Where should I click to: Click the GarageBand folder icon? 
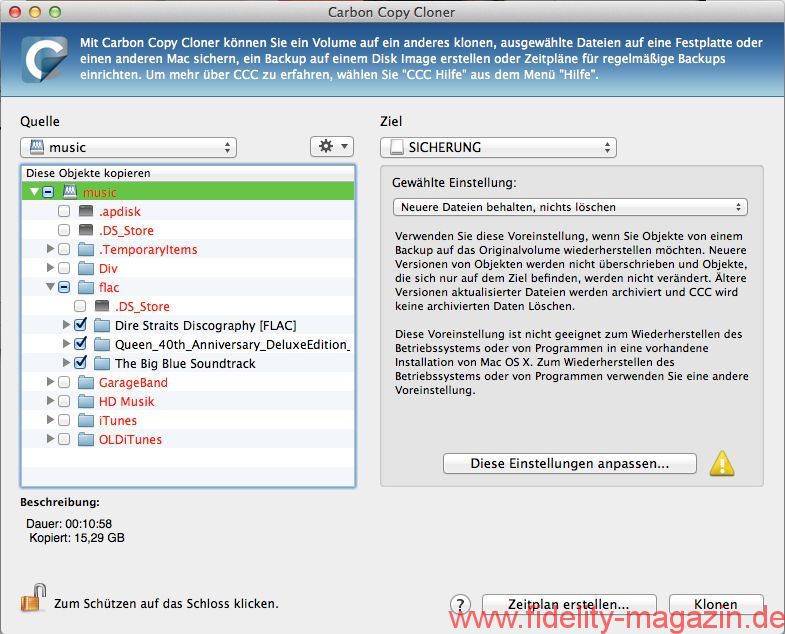point(85,383)
